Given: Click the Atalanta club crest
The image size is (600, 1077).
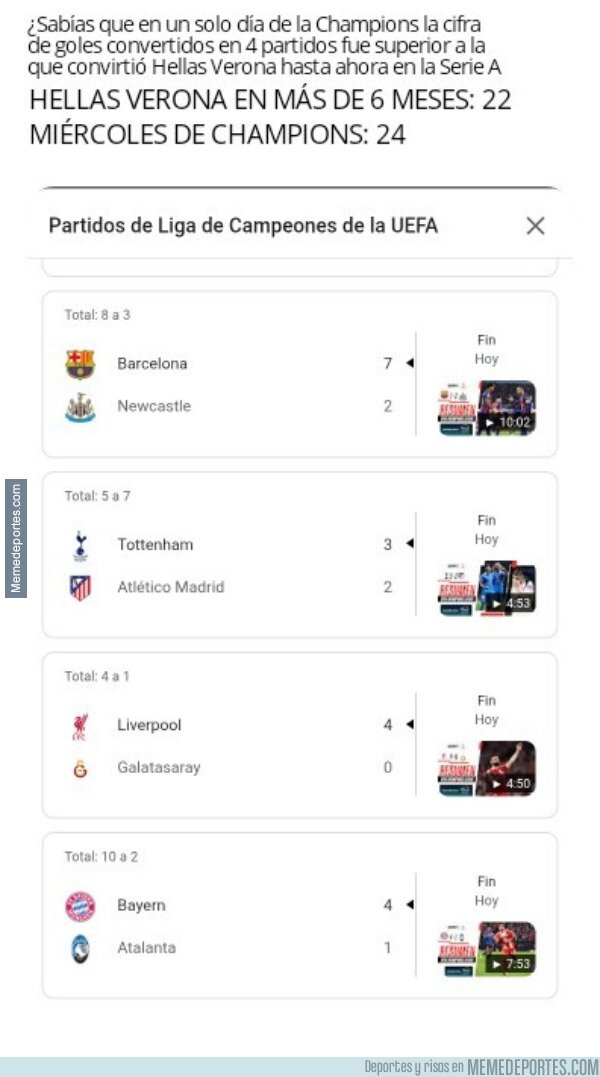Looking at the screenshot, I should (80, 948).
